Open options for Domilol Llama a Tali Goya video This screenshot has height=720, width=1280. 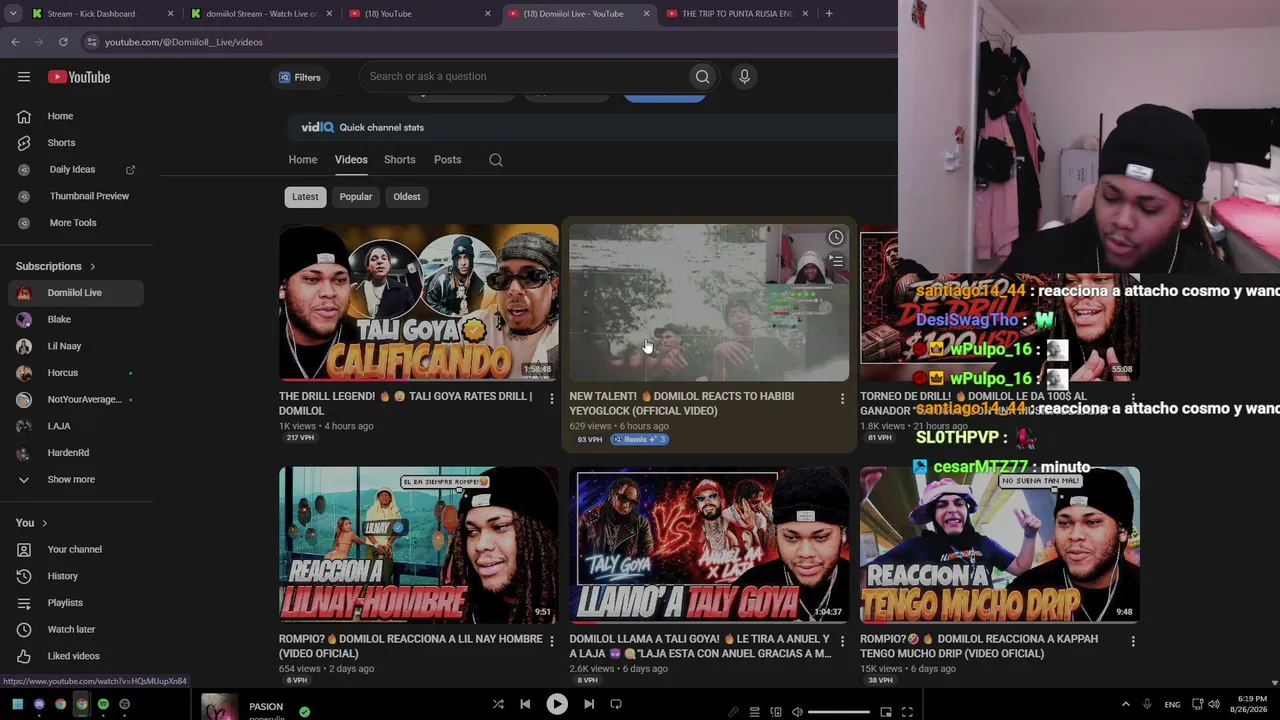[x=842, y=641]
